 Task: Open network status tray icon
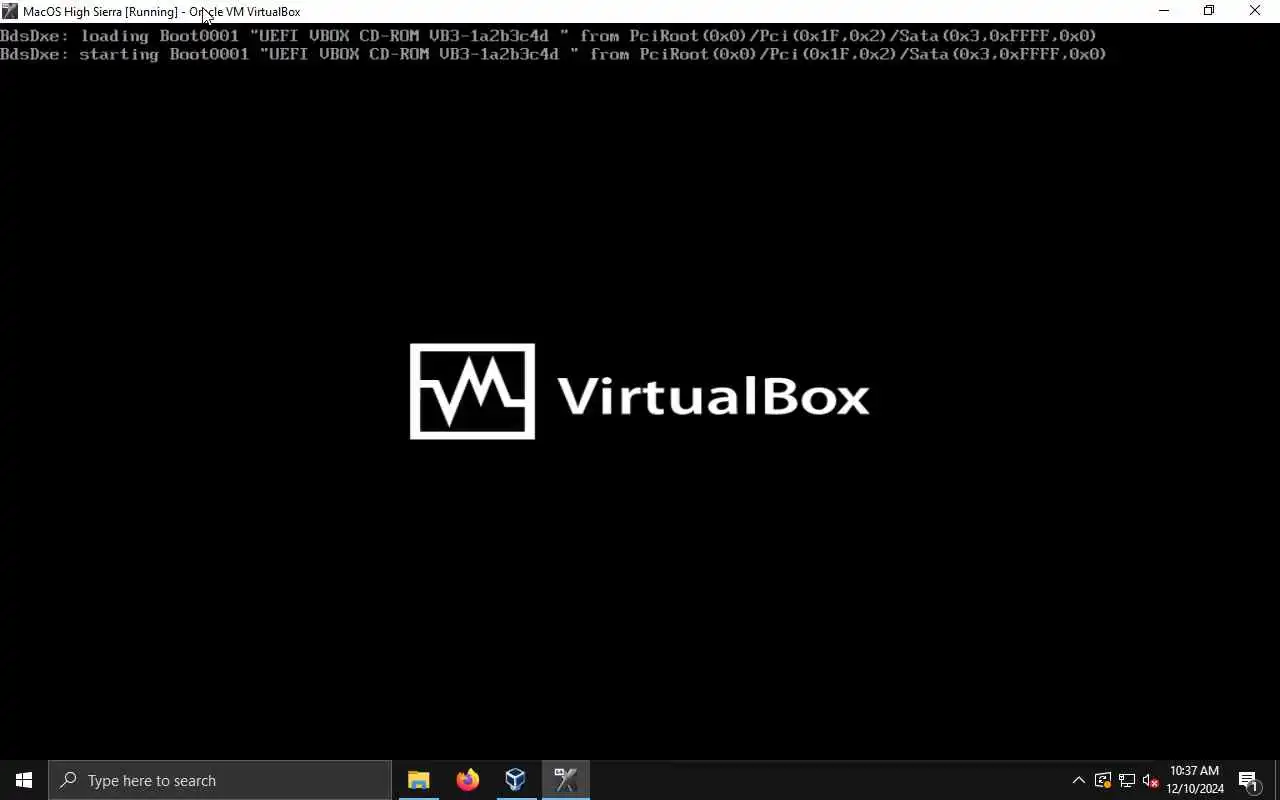click(x=1126, y=780)
